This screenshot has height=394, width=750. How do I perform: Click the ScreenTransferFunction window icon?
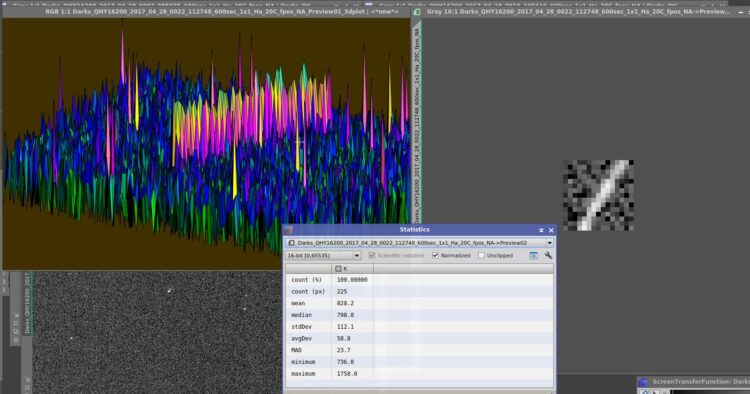tap(644, 382)
